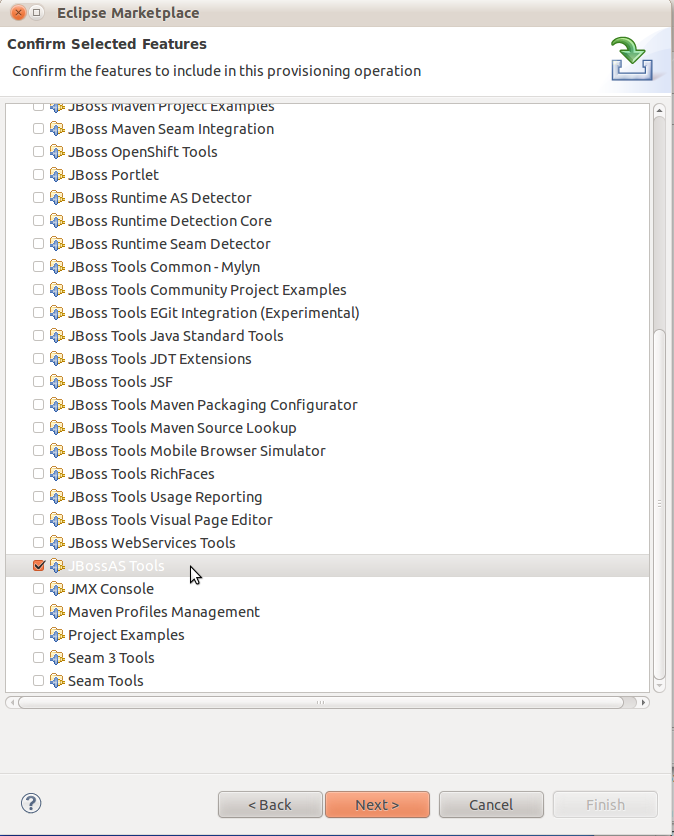Screen dimensions: 674x836
Task: Tick the Seam 3 Tools checkbox
Action: (39, 658)
